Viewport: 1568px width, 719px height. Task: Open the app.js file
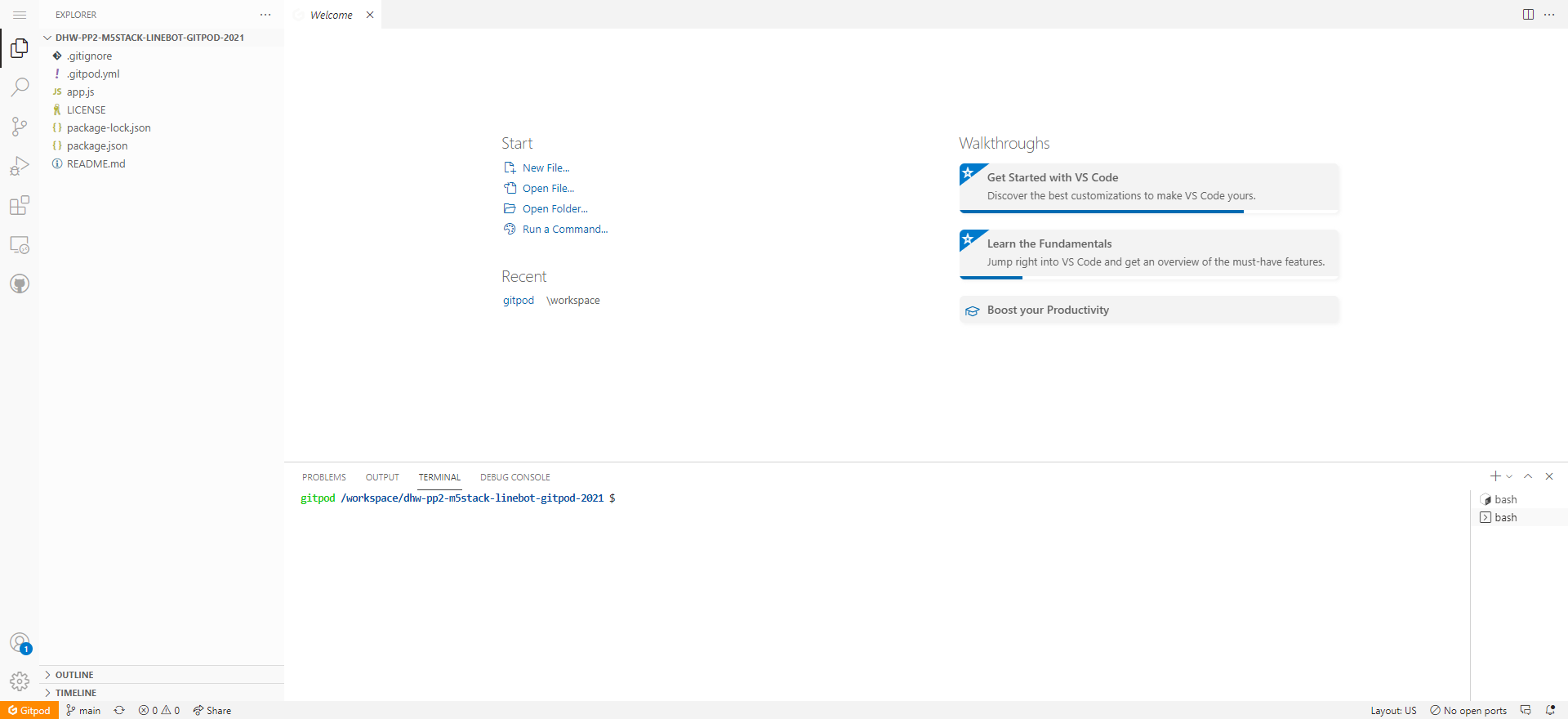[x=162, y=92]
